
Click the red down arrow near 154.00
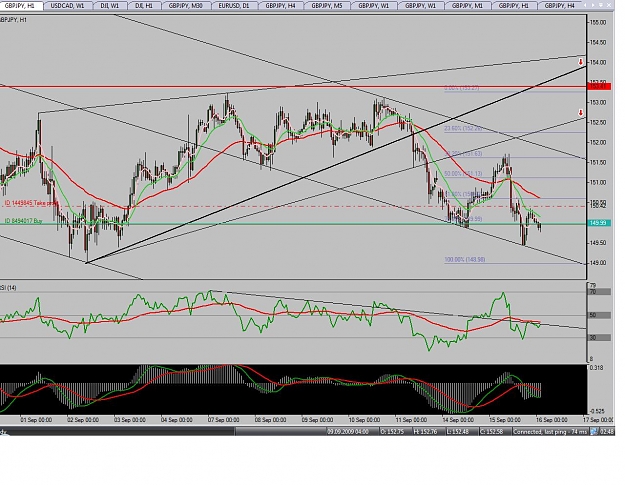581,62
